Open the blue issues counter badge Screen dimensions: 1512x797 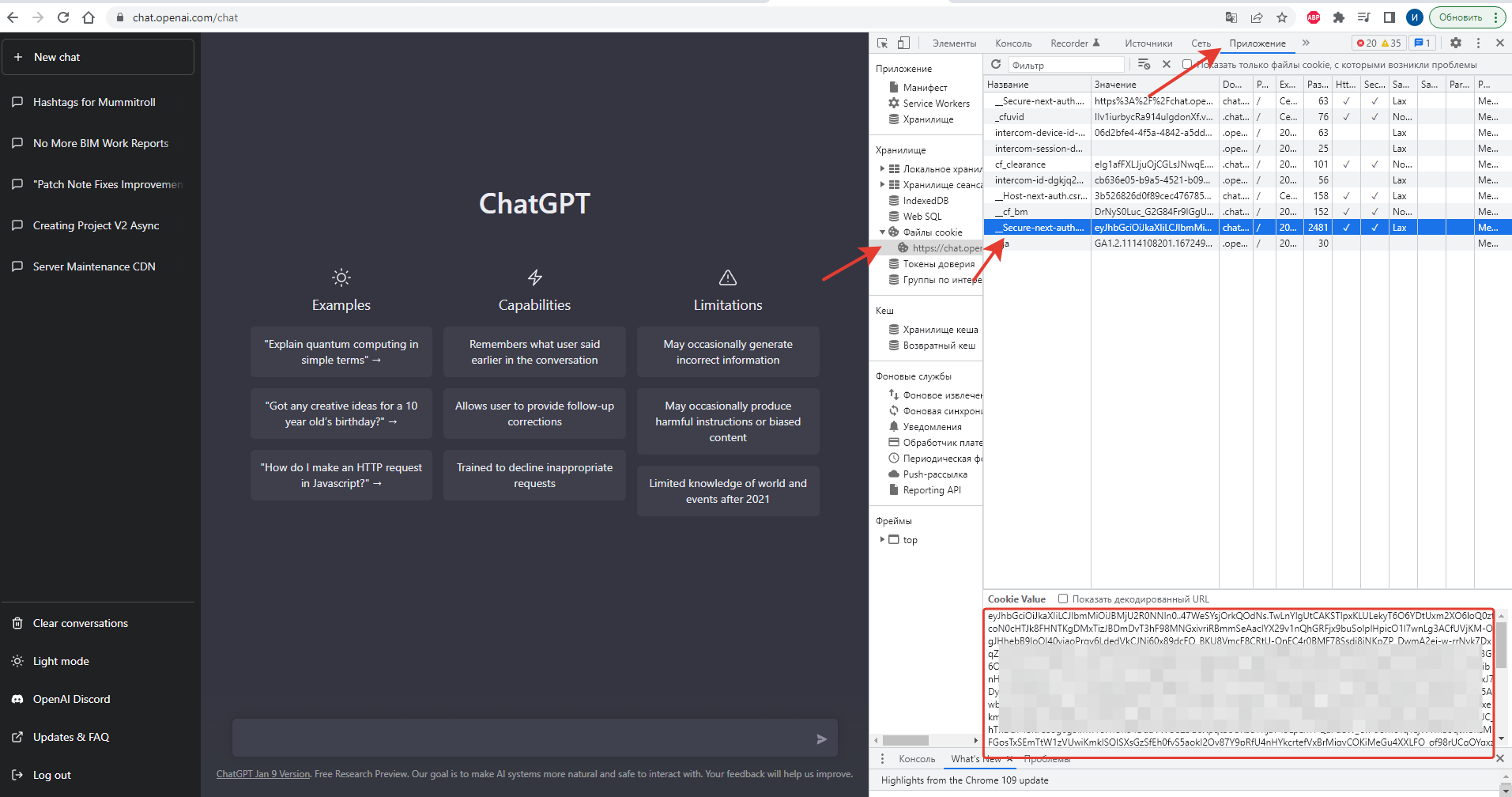click(1423, 43)
